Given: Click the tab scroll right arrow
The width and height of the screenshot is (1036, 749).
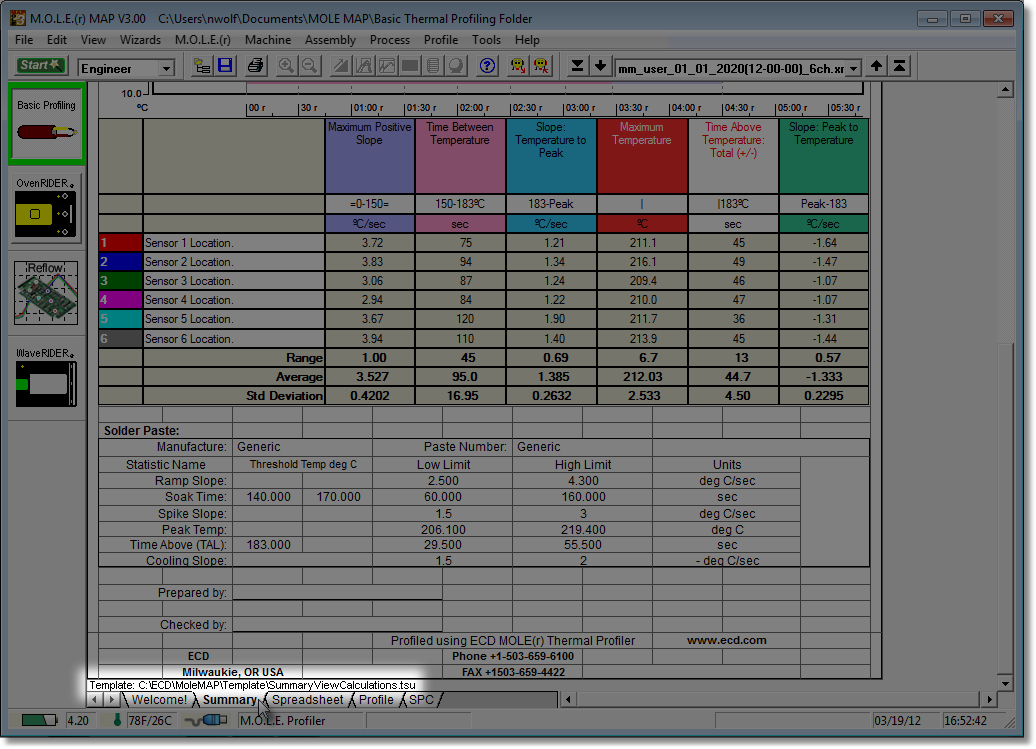Looking at the screenshot, I should tap(111, 699).
